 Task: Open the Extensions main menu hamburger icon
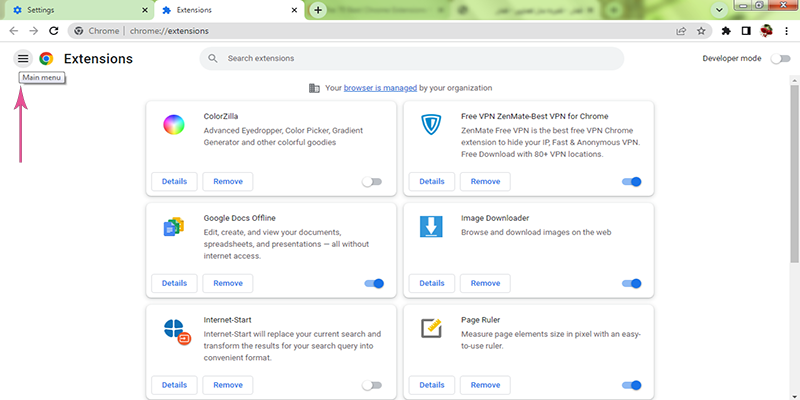(x=23, y=59)
